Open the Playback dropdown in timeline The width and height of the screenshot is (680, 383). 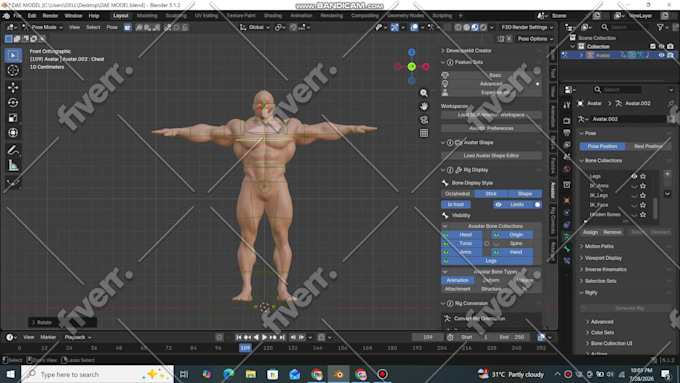(x=78, y=337)
